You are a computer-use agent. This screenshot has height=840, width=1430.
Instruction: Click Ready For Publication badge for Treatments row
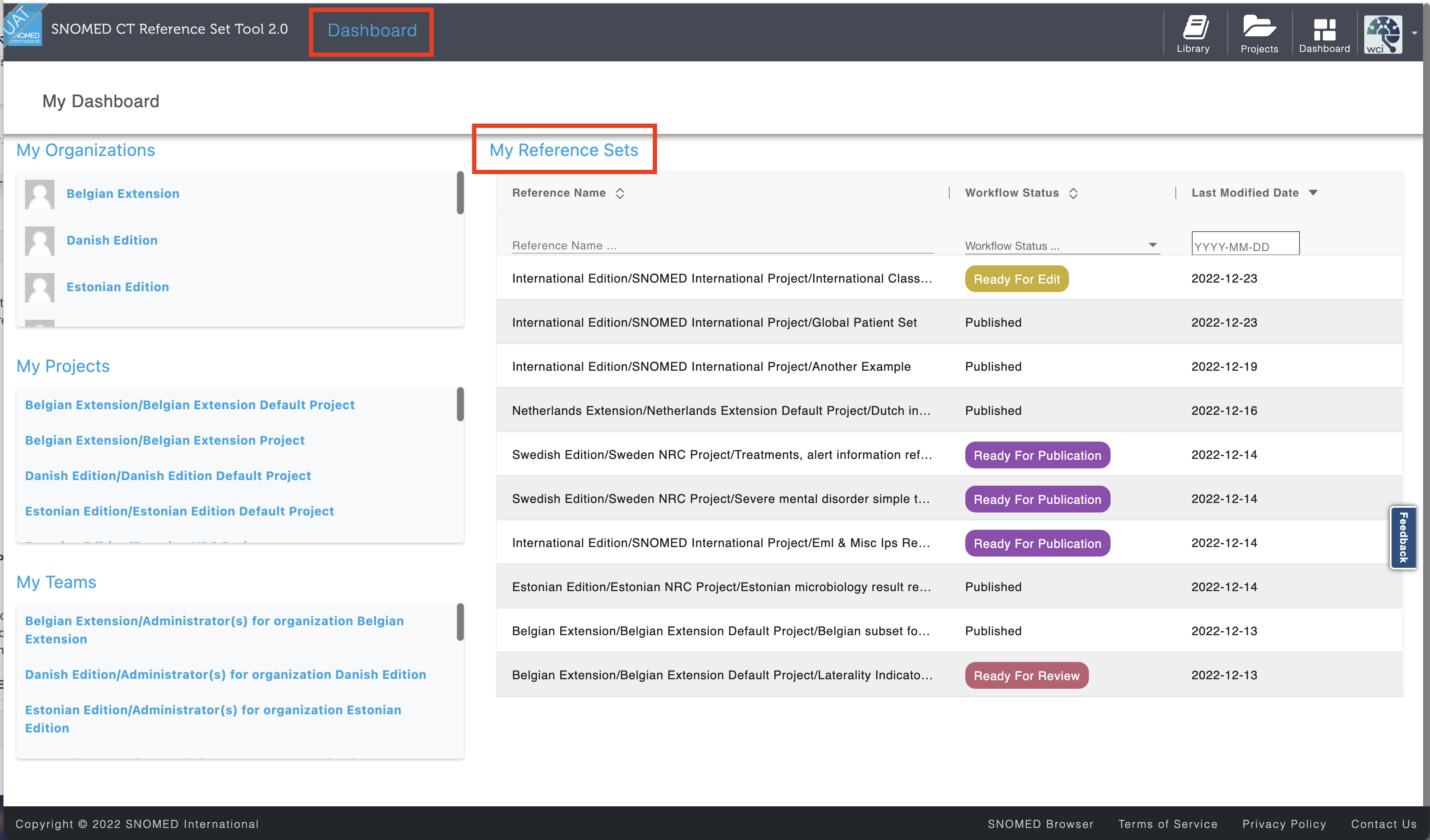1038,455
